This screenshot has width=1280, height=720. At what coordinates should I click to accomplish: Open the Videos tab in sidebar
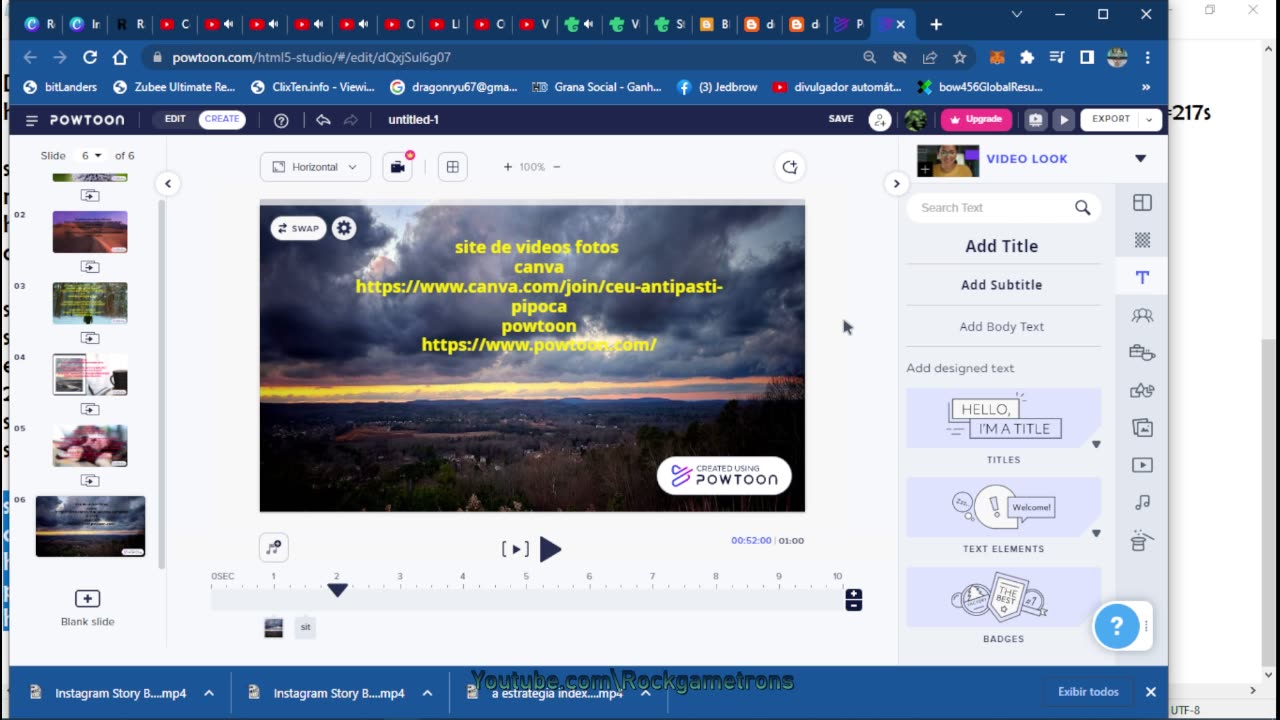coord(1142,465)
